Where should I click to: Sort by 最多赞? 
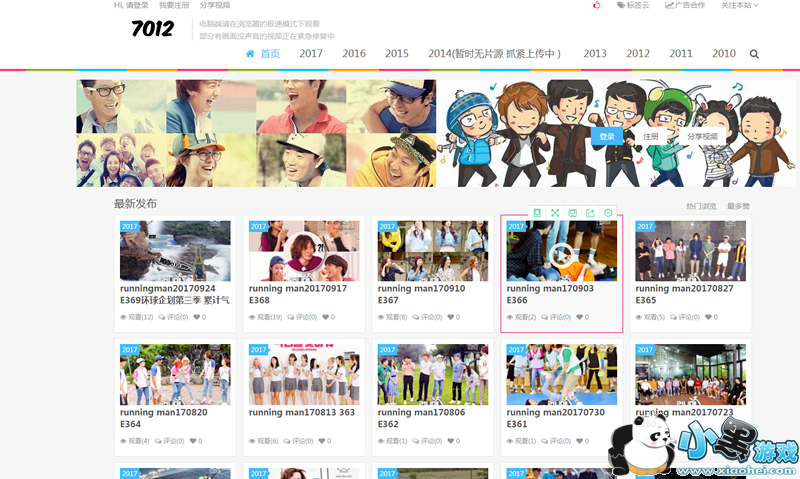(x=738, y=206)
